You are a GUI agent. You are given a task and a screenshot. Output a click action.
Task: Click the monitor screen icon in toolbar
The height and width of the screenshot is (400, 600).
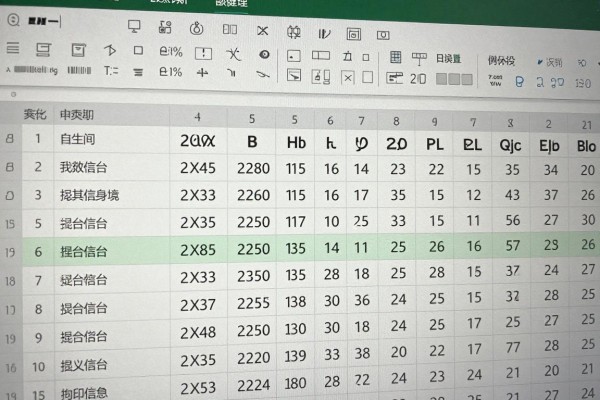134,26
